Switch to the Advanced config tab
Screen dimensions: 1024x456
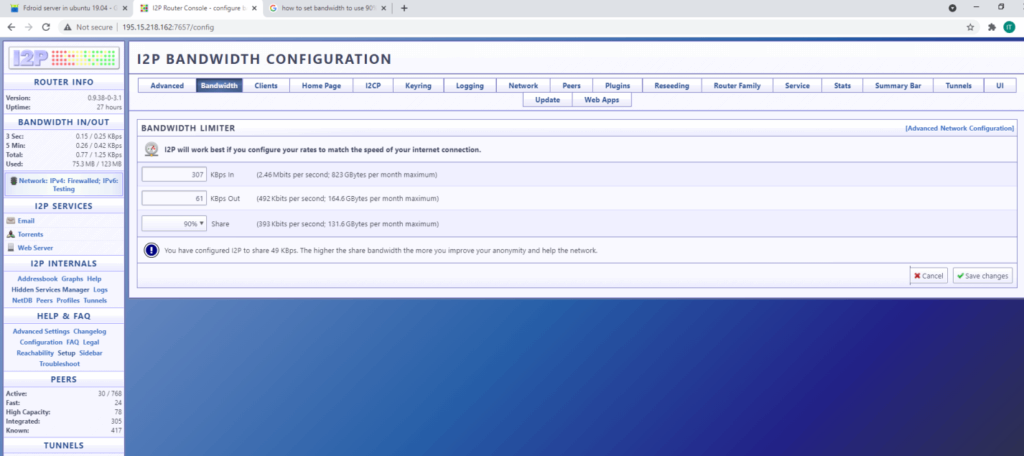167,86
